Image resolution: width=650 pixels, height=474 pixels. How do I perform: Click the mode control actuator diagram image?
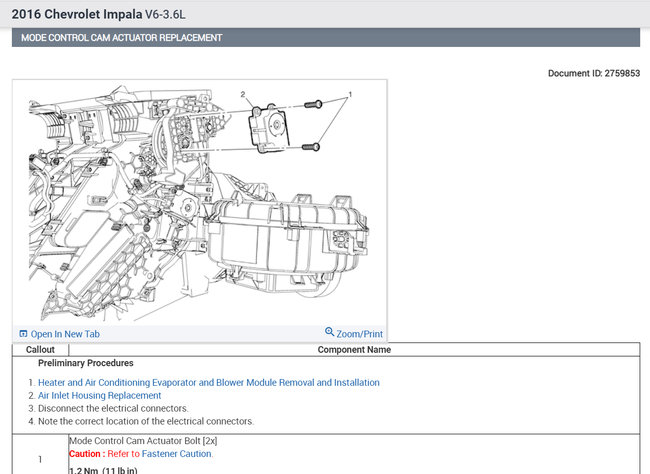click(198, 200)
